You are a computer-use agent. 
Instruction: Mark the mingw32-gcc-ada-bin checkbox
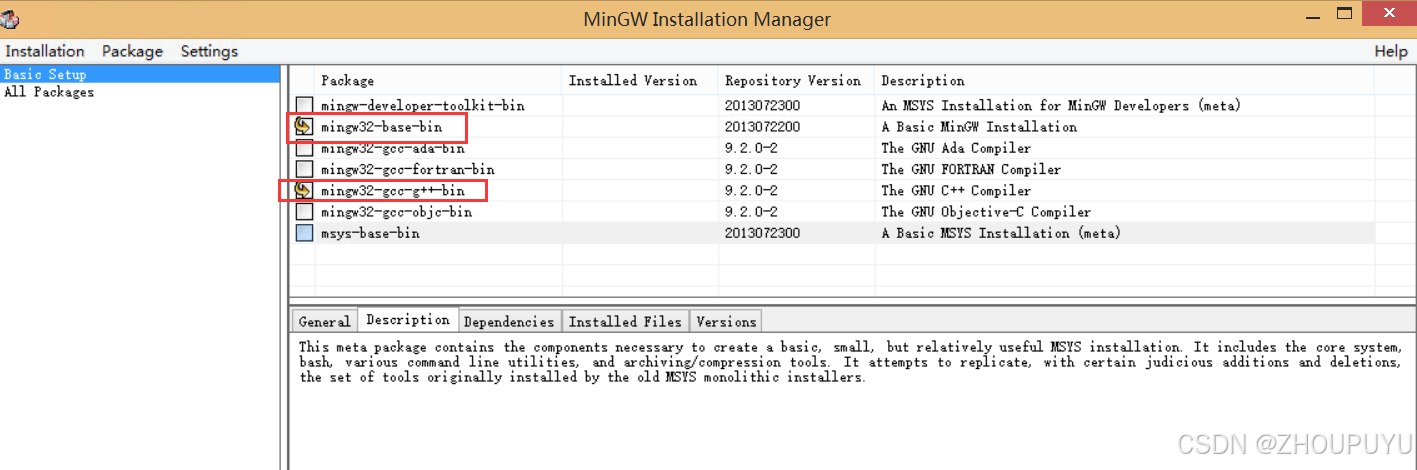pyautogui.click(x=304, y=148)
